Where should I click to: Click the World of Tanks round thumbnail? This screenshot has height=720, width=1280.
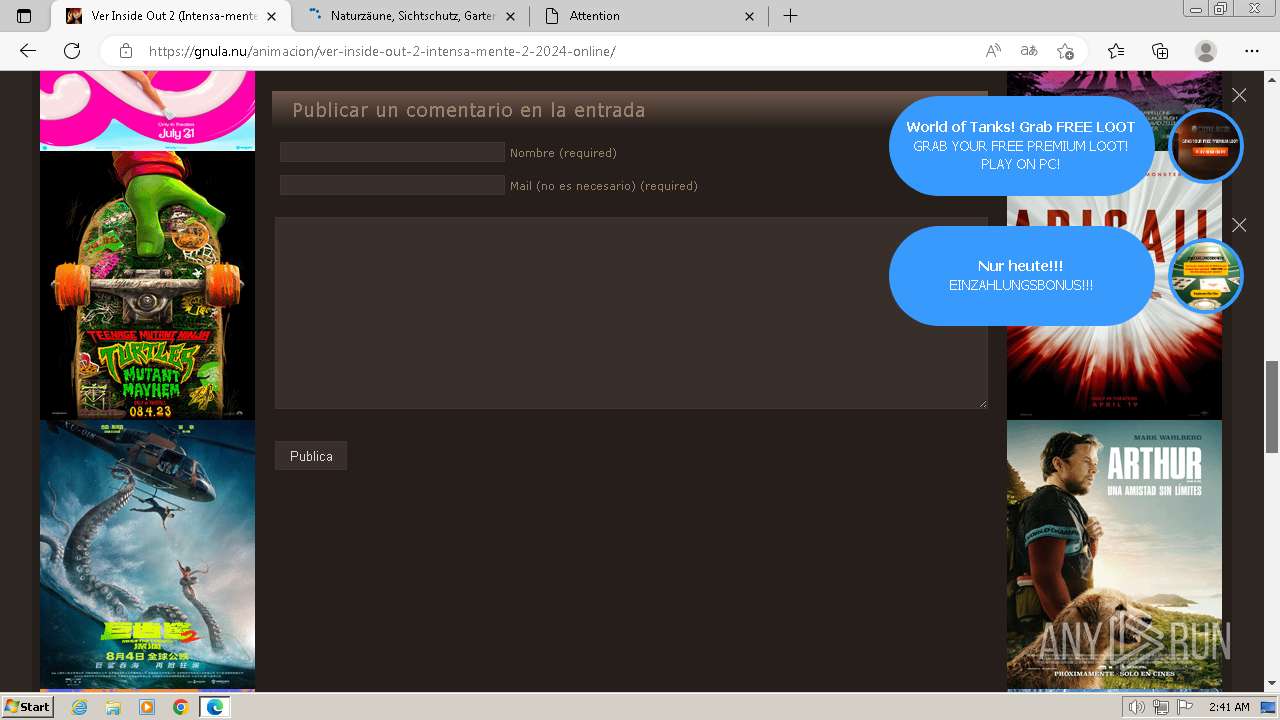(1205, 146)
